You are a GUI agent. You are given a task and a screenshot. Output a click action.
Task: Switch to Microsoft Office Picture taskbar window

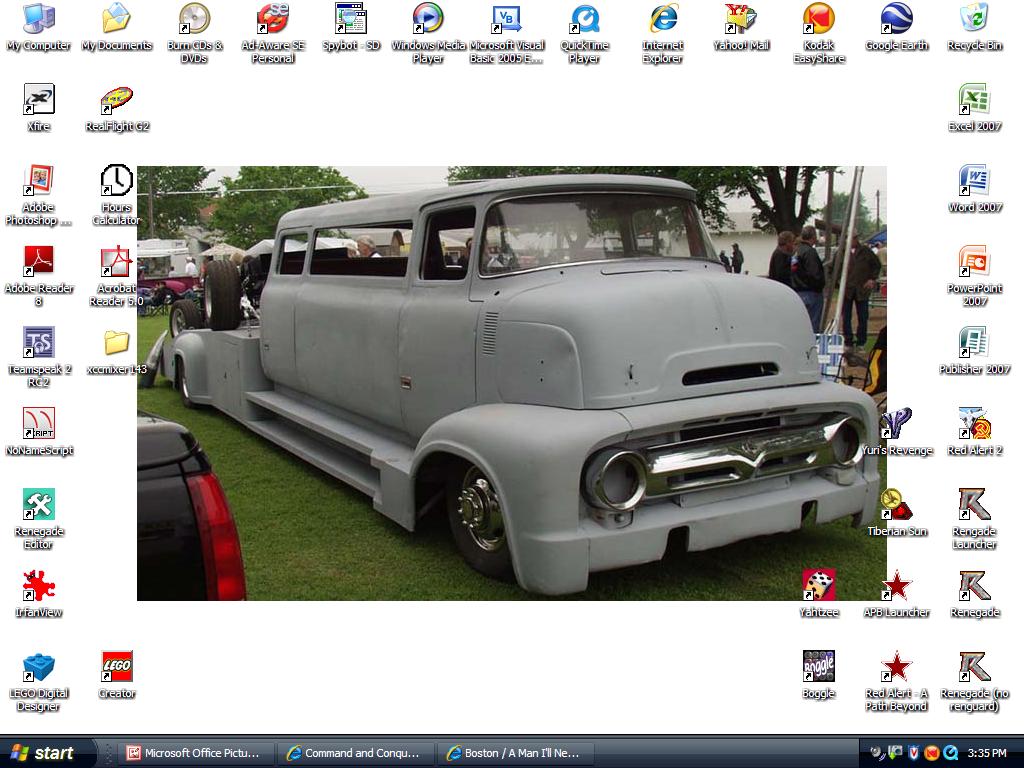194,753
